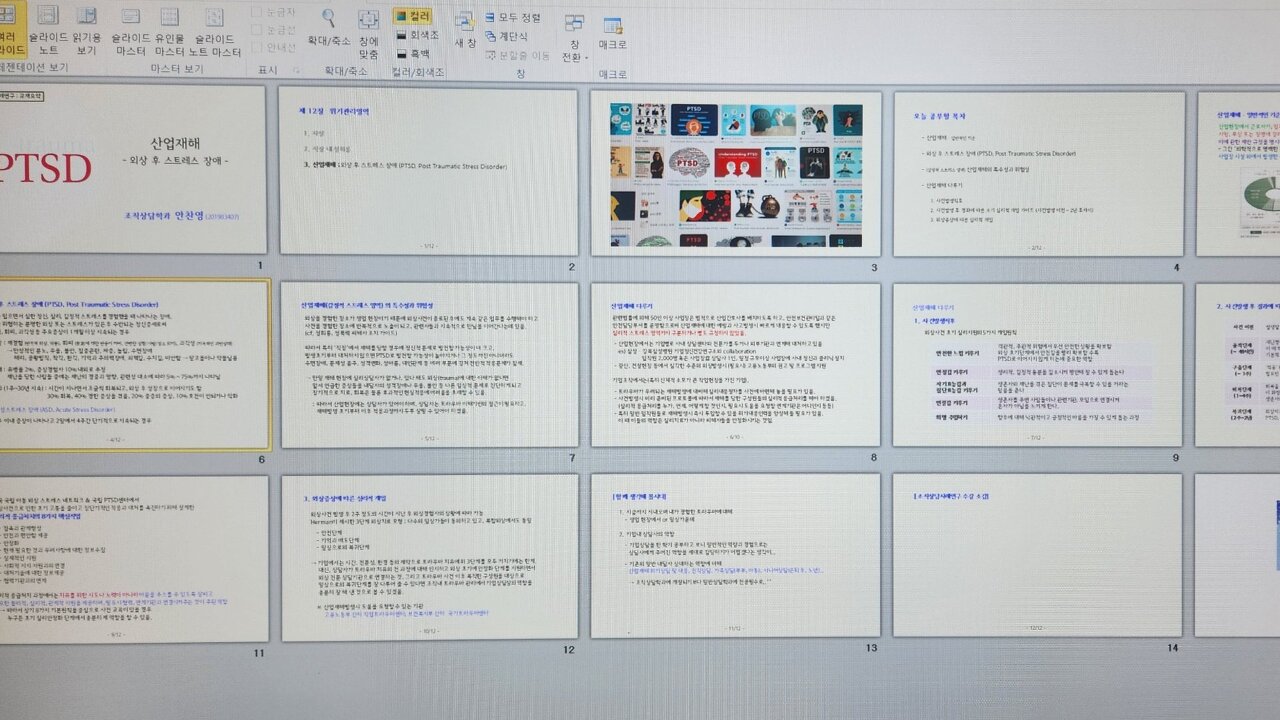
Task: Open a New Window (새 창)
Action: pyautogui.click(x=465, y=29)
